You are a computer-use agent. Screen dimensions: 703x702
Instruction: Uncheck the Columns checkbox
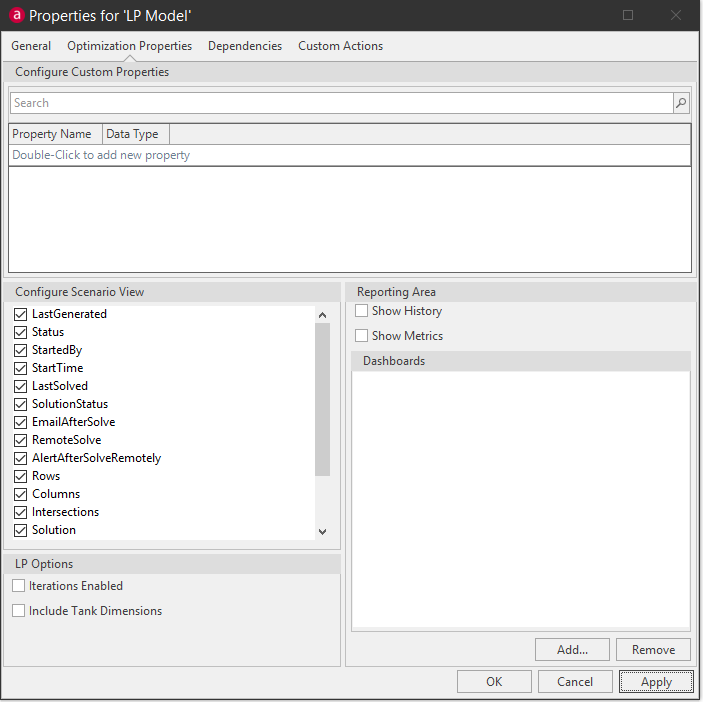tap(21, 494)
